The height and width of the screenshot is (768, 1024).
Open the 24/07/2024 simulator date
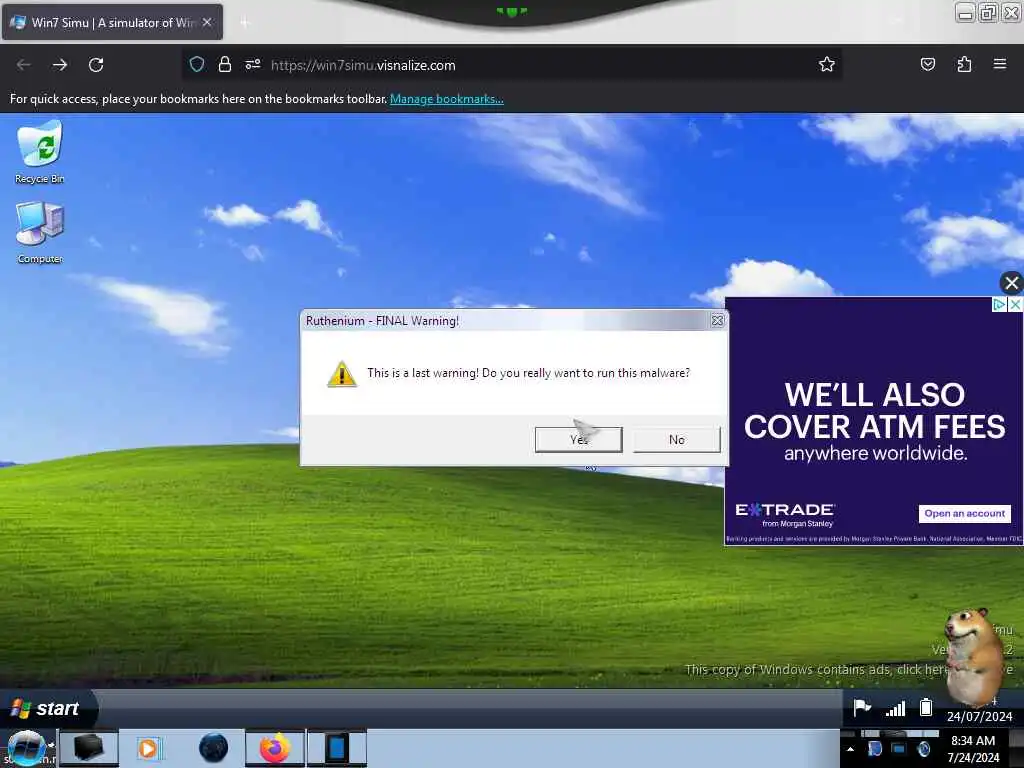(x=979, y=716)
